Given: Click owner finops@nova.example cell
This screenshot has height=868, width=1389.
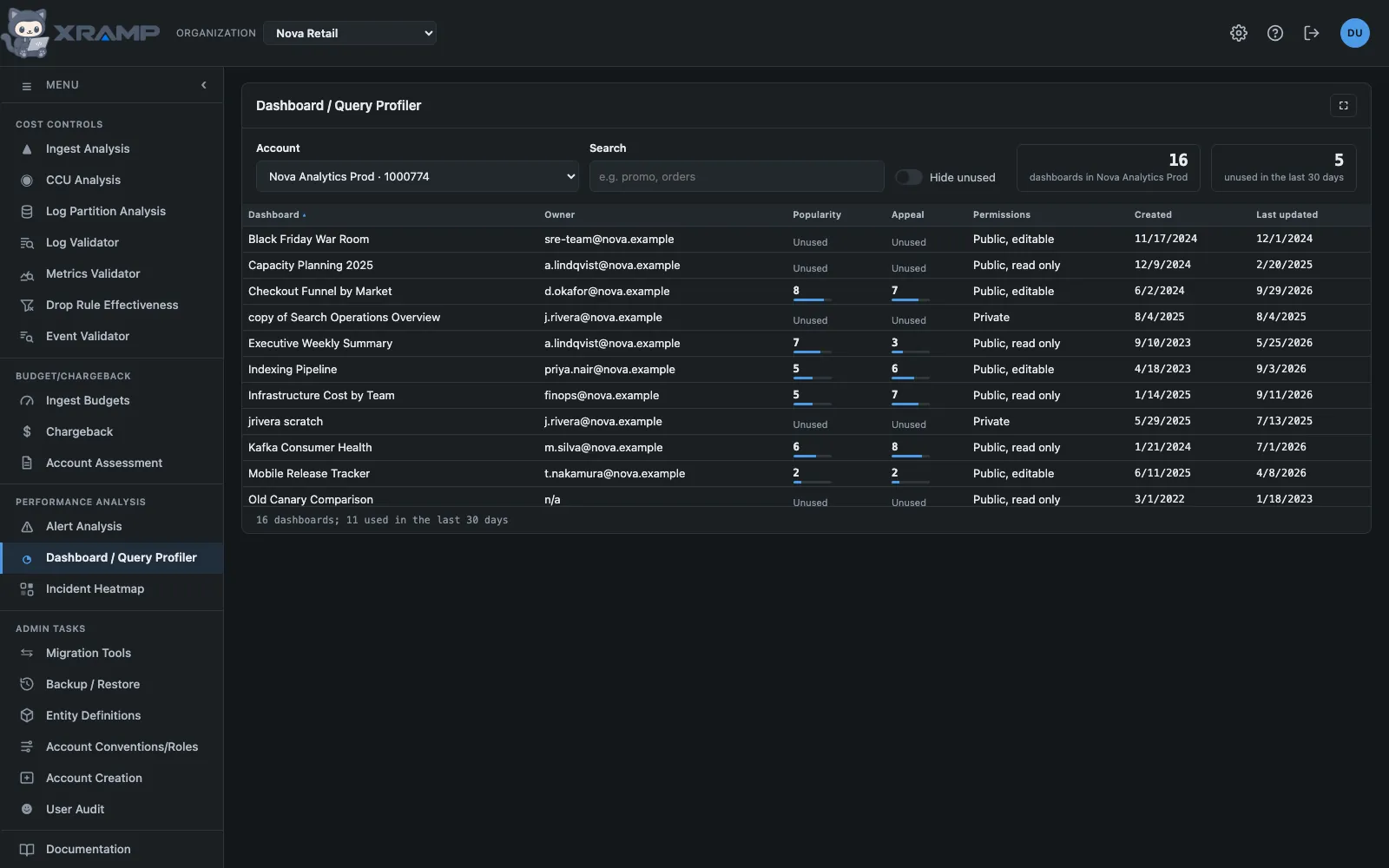Looking at the screenshot, I should click(x=602, y=396).
